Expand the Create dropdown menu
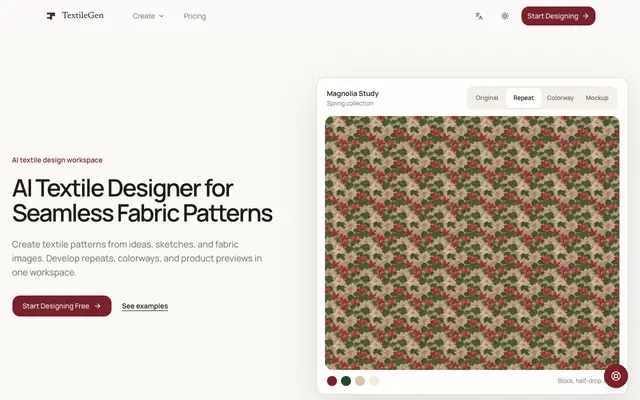The height and width of the screenshot is (400, 640). [x=148, y=16]
